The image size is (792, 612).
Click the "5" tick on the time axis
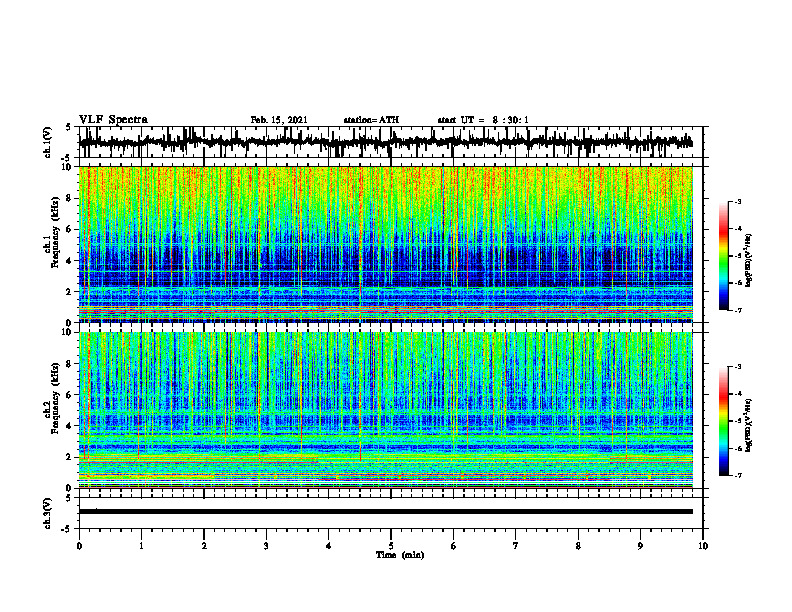point(391,546)
